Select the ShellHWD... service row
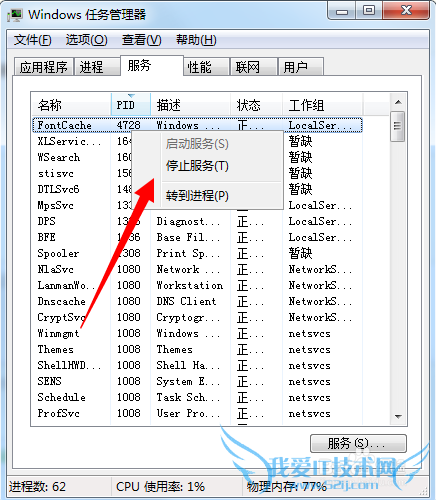The height and width of the screenshot is (500, 436). click(197, 365)
